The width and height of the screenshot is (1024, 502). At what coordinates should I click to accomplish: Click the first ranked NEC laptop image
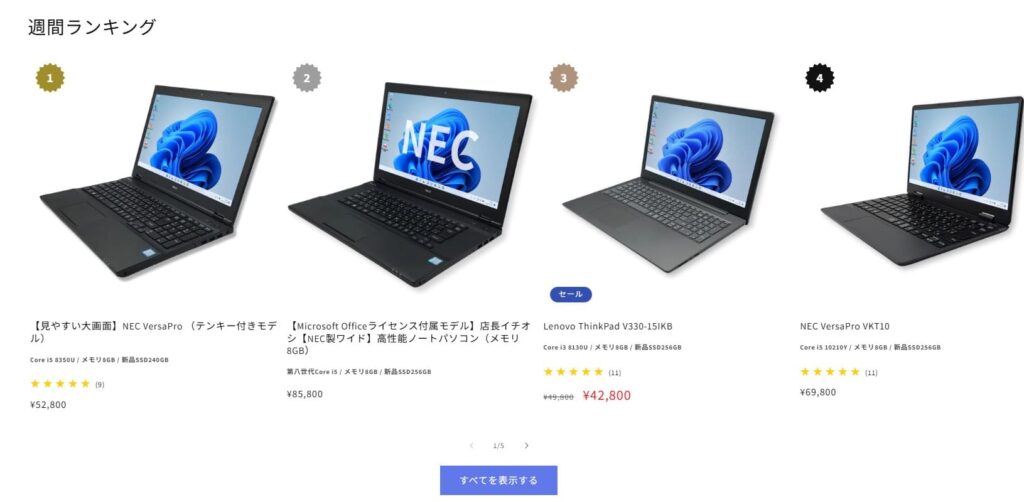click(157, 180)
